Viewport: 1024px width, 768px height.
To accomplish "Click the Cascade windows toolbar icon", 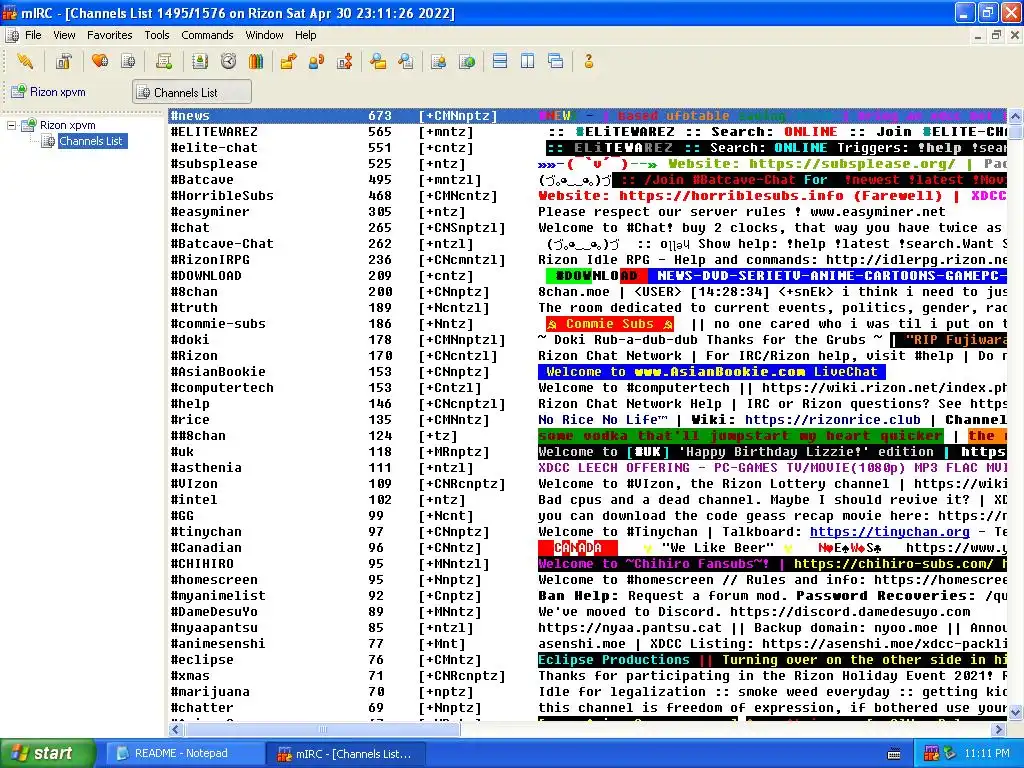I will click(x=556, y=61).
